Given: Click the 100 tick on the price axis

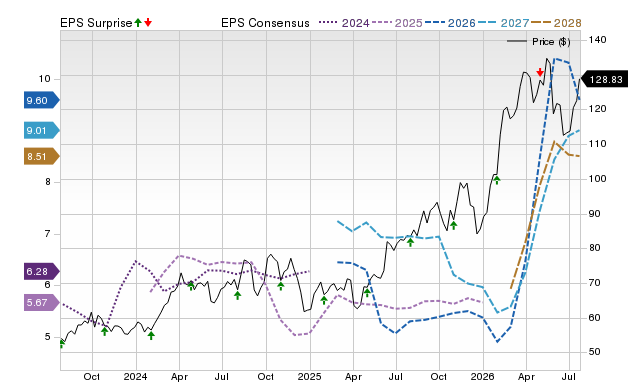Looking at the screenshot, I should point(598,179).
